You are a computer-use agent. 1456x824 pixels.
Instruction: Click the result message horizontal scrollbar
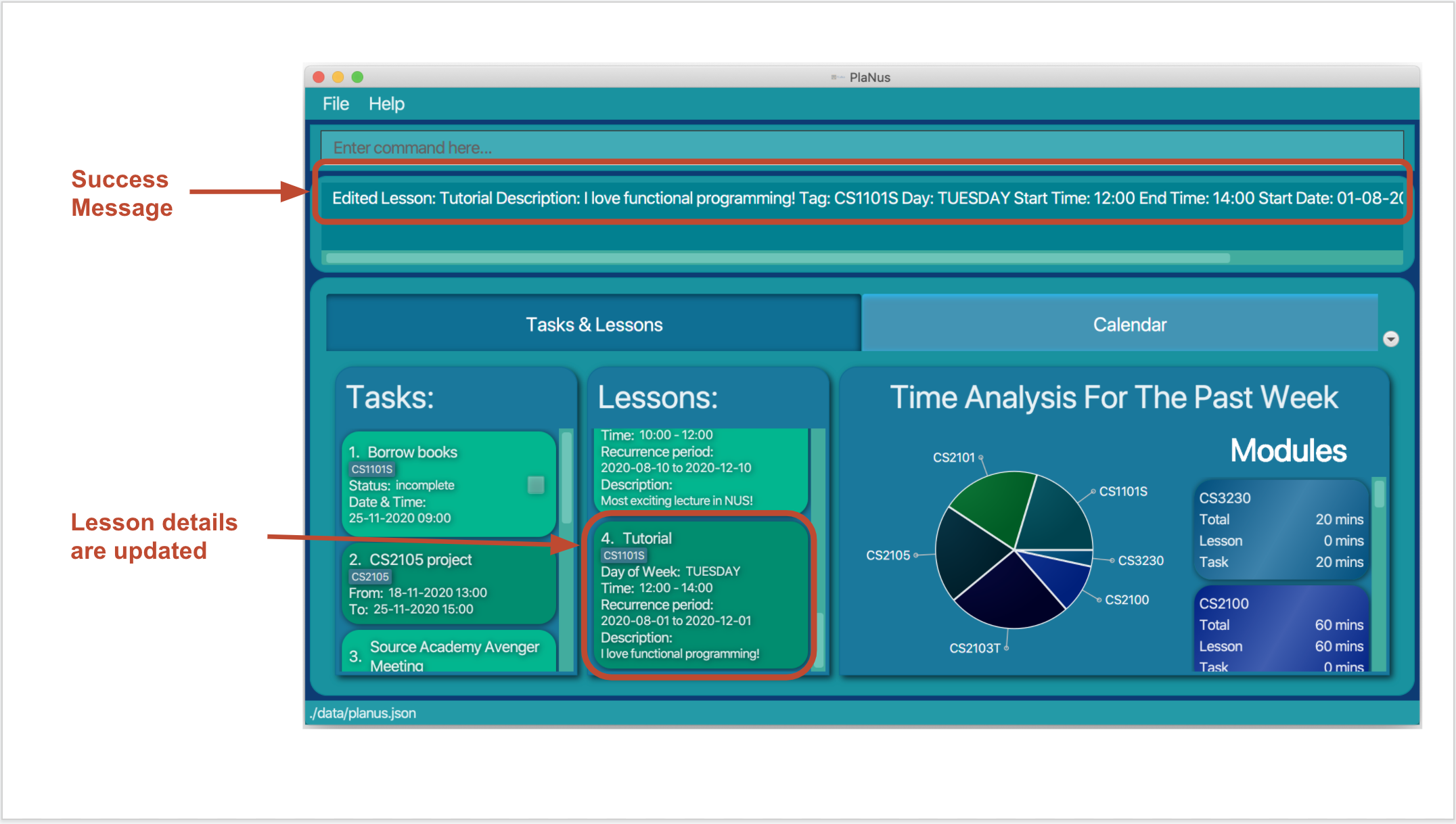pos(778,258)
